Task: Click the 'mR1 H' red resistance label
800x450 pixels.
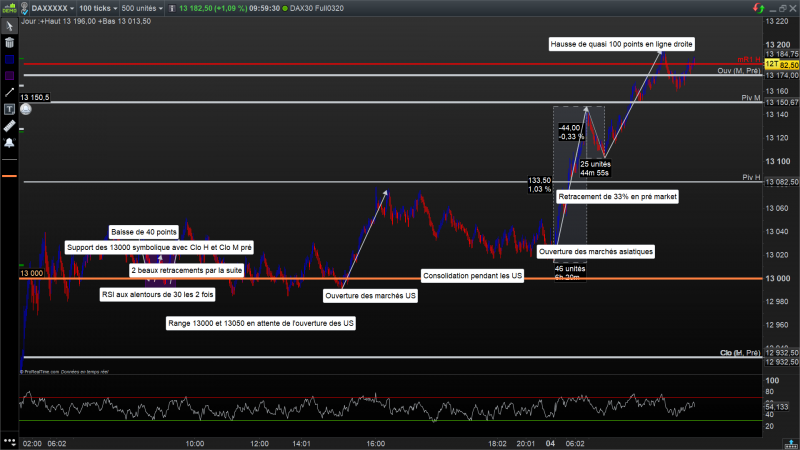Action: [748, 60]
